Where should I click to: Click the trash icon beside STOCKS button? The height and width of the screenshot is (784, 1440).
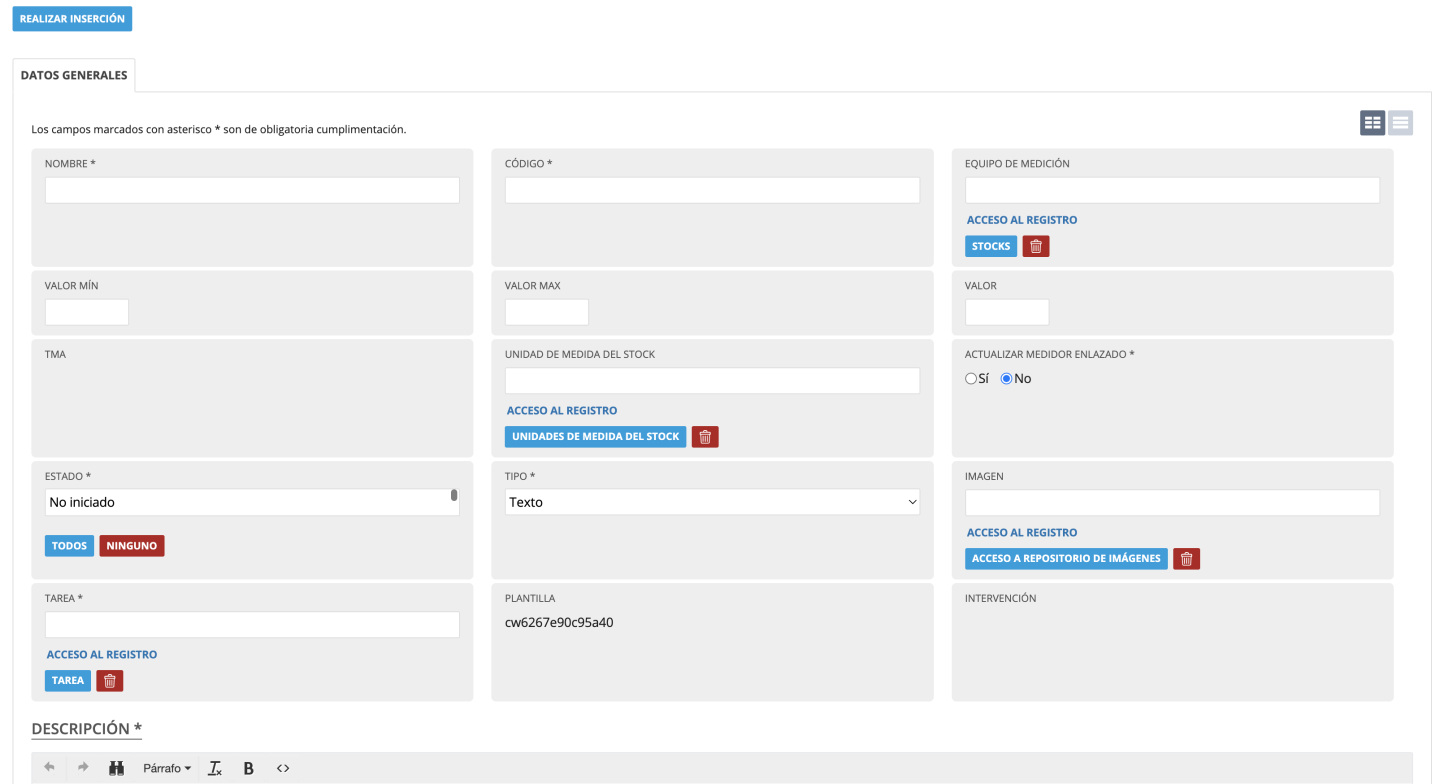coord(1036,246)
